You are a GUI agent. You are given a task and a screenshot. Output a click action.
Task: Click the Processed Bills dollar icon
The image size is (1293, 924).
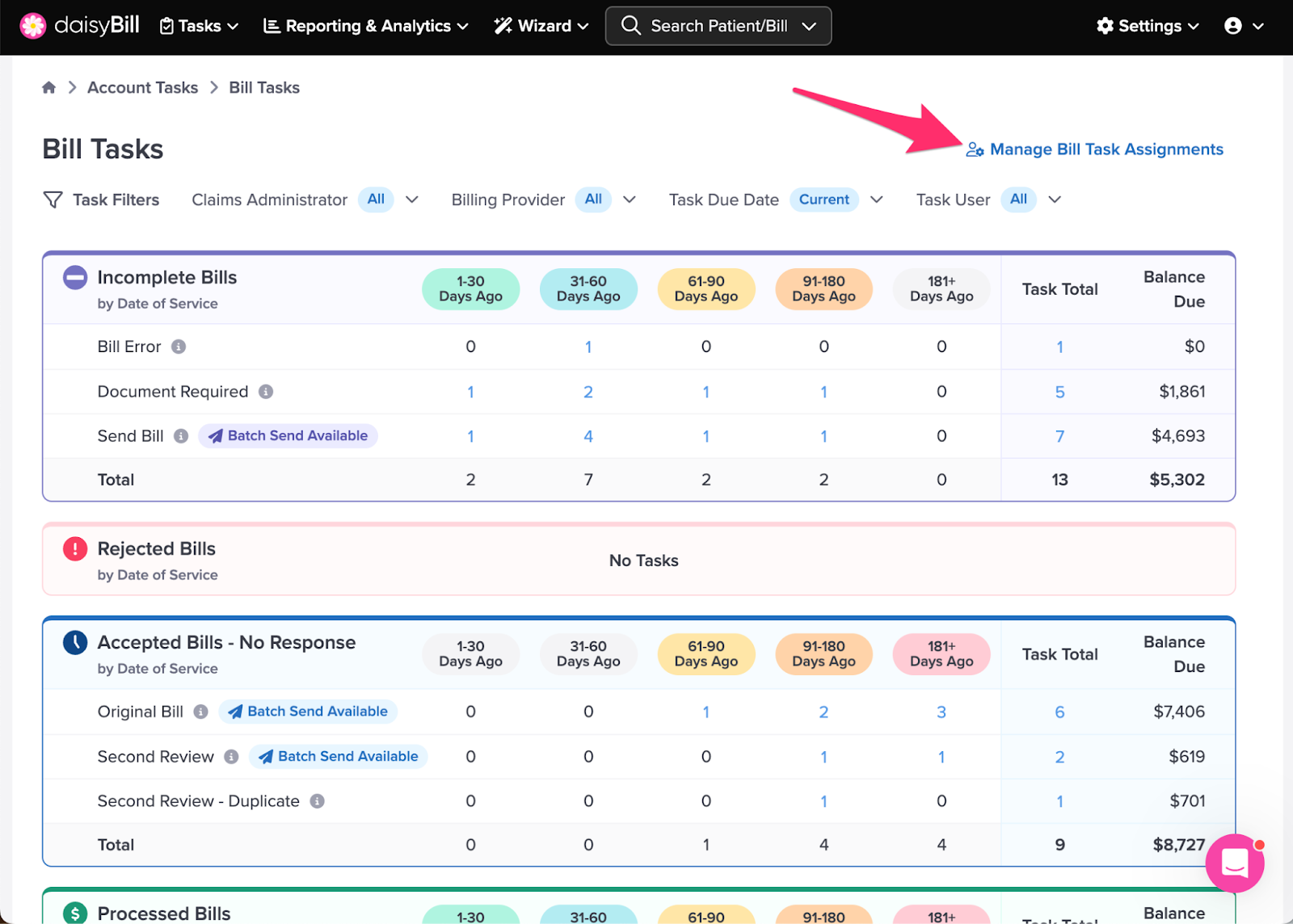click(x=75, y=913)
